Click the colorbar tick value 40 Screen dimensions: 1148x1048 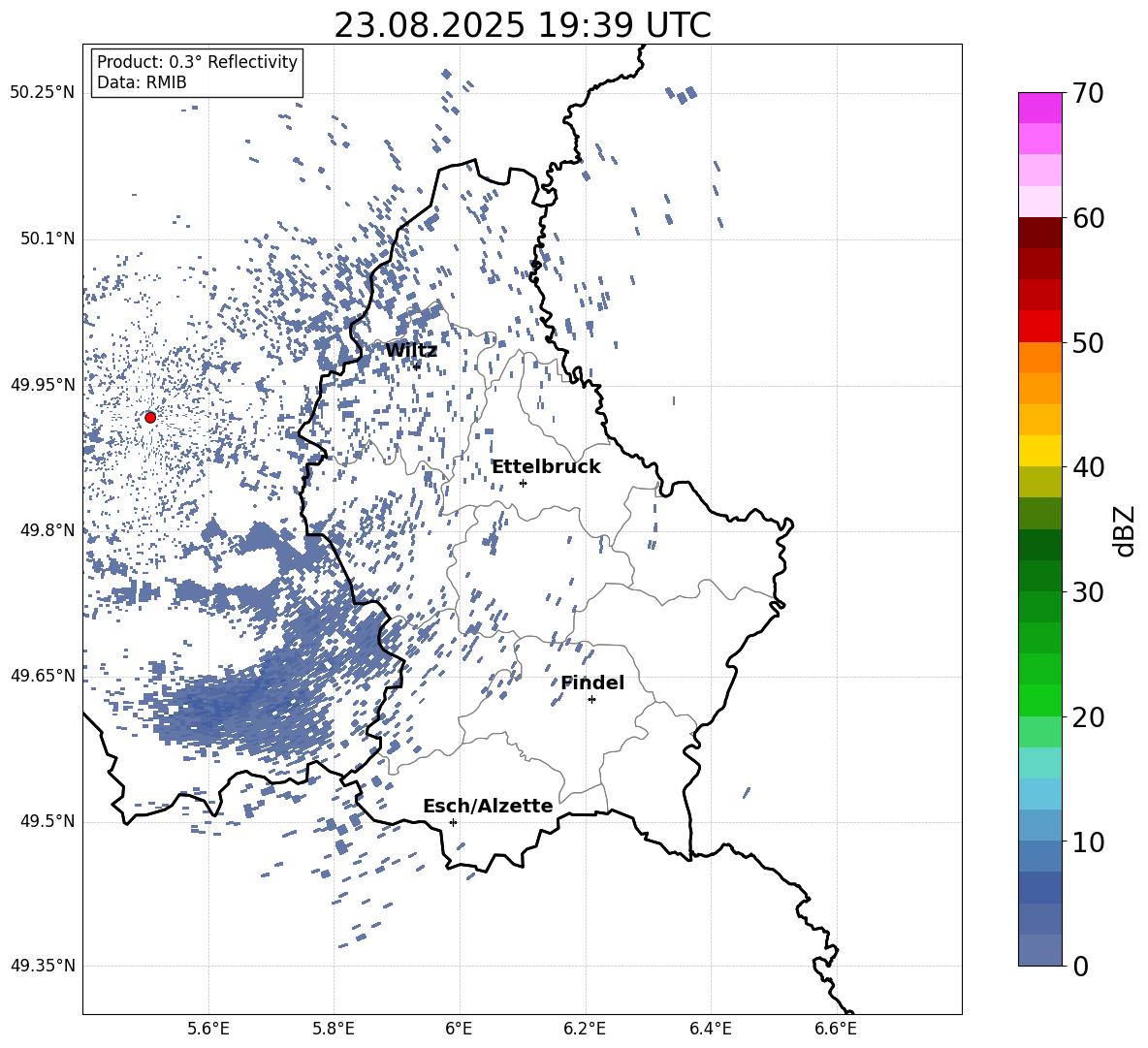pyautogui.click(x=1088, y=467)
